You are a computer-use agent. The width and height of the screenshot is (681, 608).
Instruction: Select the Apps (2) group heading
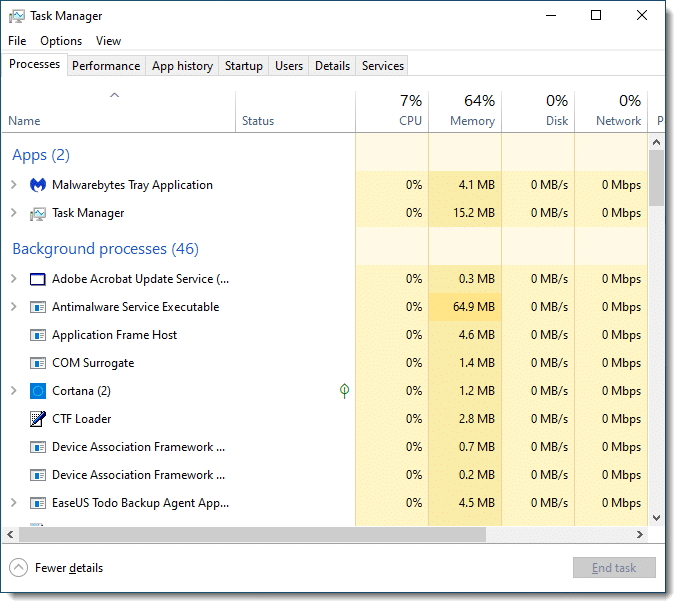click(41, 156)
